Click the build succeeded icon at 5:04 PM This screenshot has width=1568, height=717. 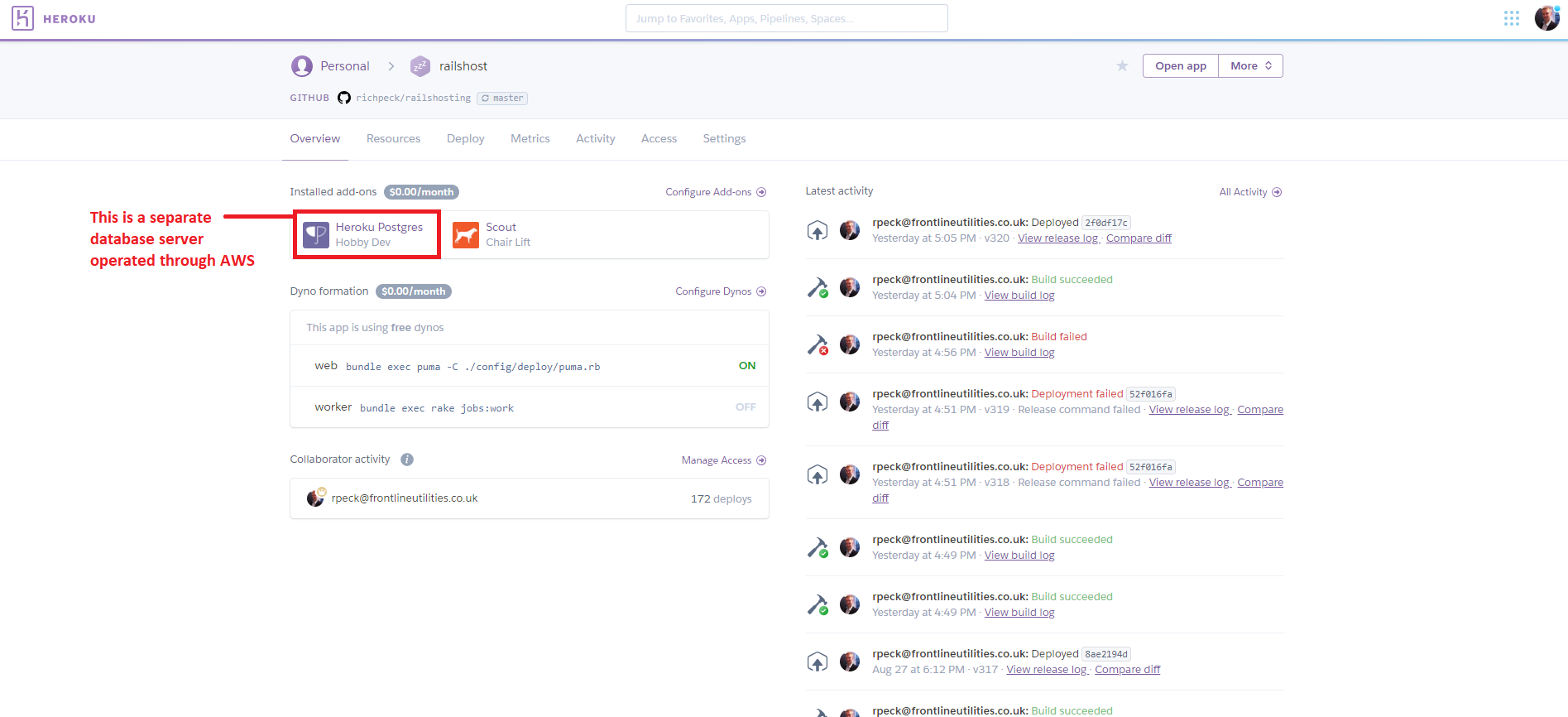click(818, 287)
